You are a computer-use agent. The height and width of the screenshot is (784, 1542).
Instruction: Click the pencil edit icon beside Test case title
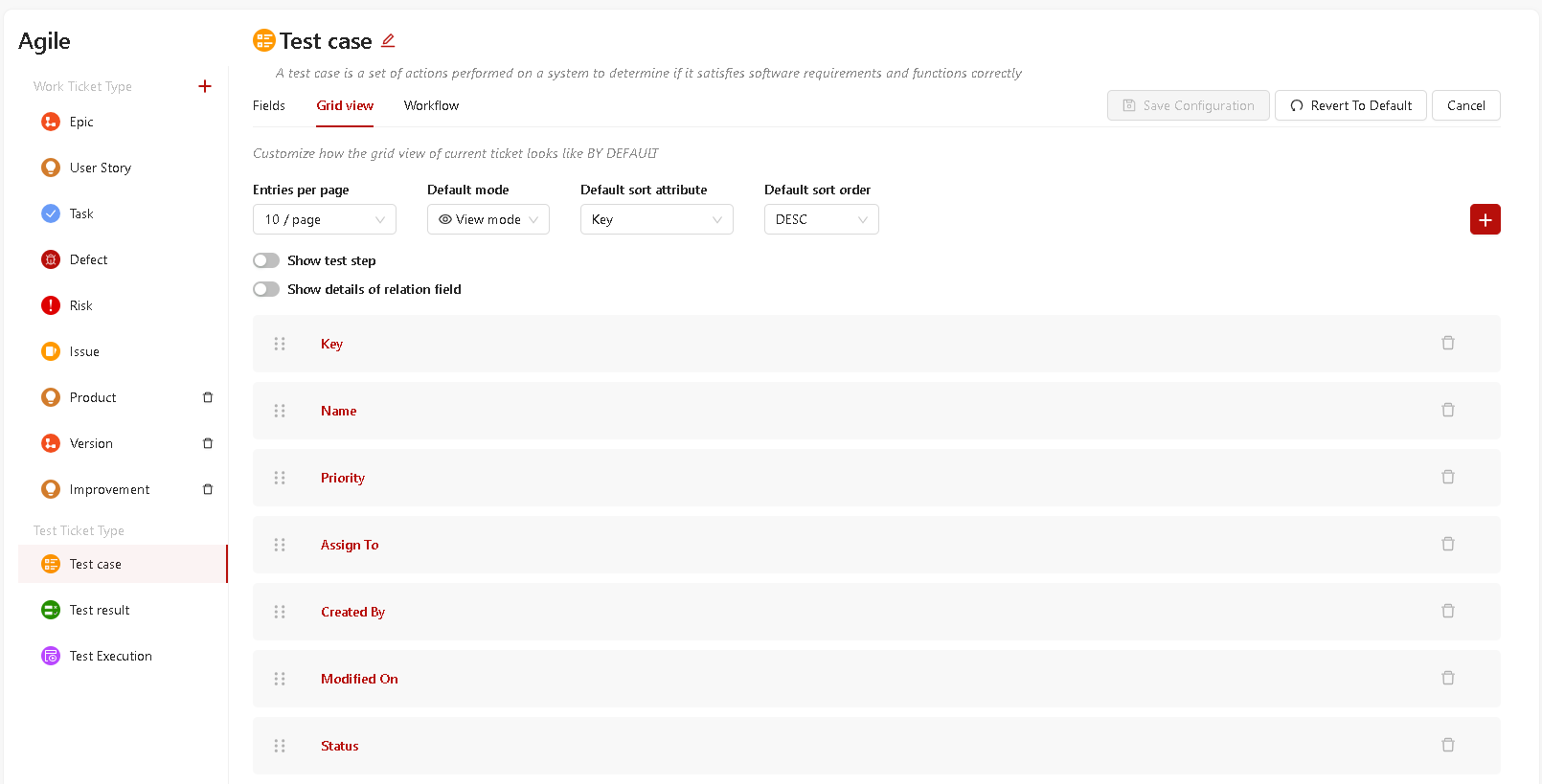[x=388, y=41]
